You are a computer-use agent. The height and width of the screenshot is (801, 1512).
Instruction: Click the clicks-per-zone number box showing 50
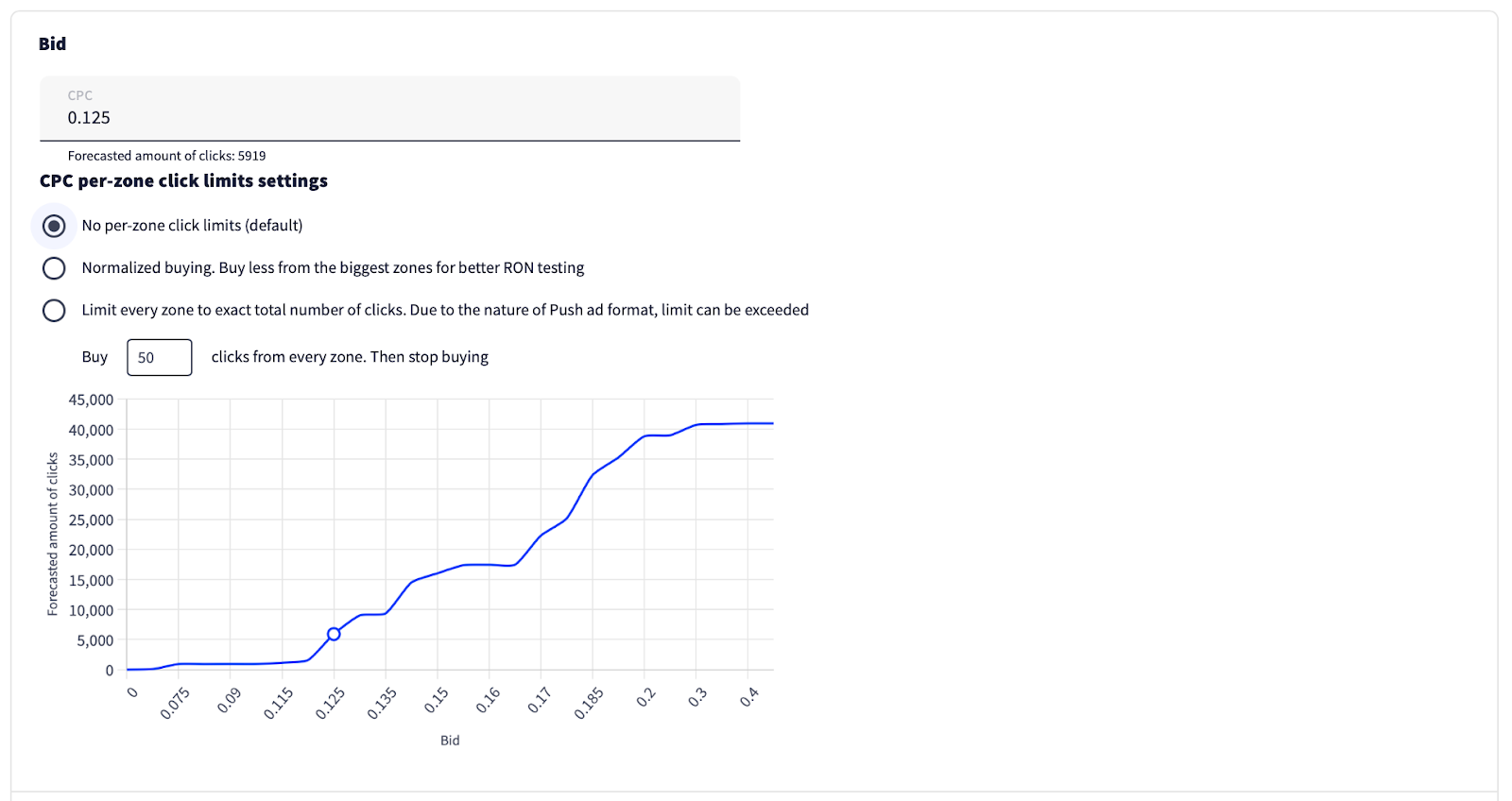[159, 357]
